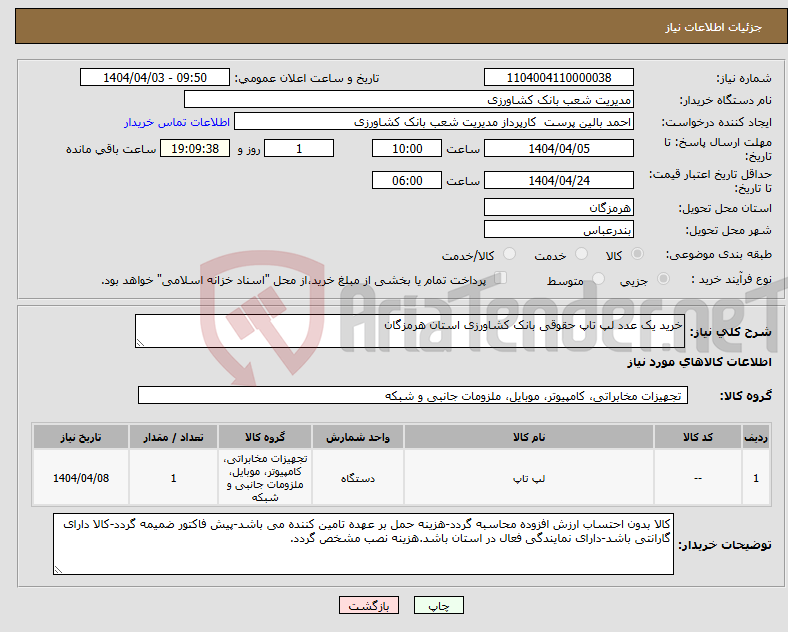Screen dimensions: 788x632
Task: Click the چاپ (print) button
Action: (439, 605)
